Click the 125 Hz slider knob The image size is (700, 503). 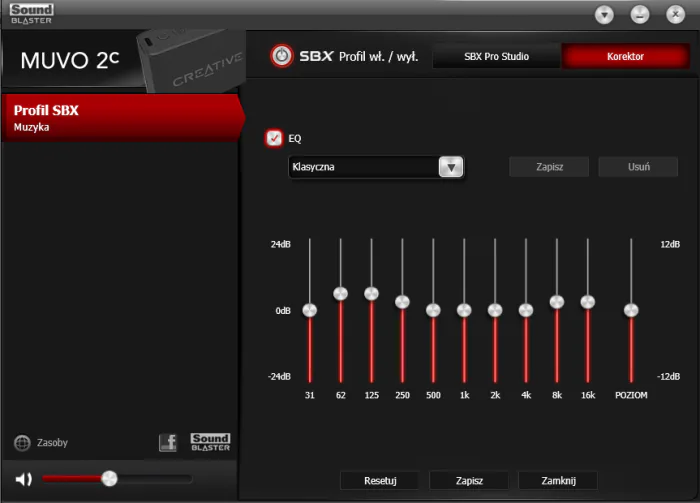tap(371, 294)
